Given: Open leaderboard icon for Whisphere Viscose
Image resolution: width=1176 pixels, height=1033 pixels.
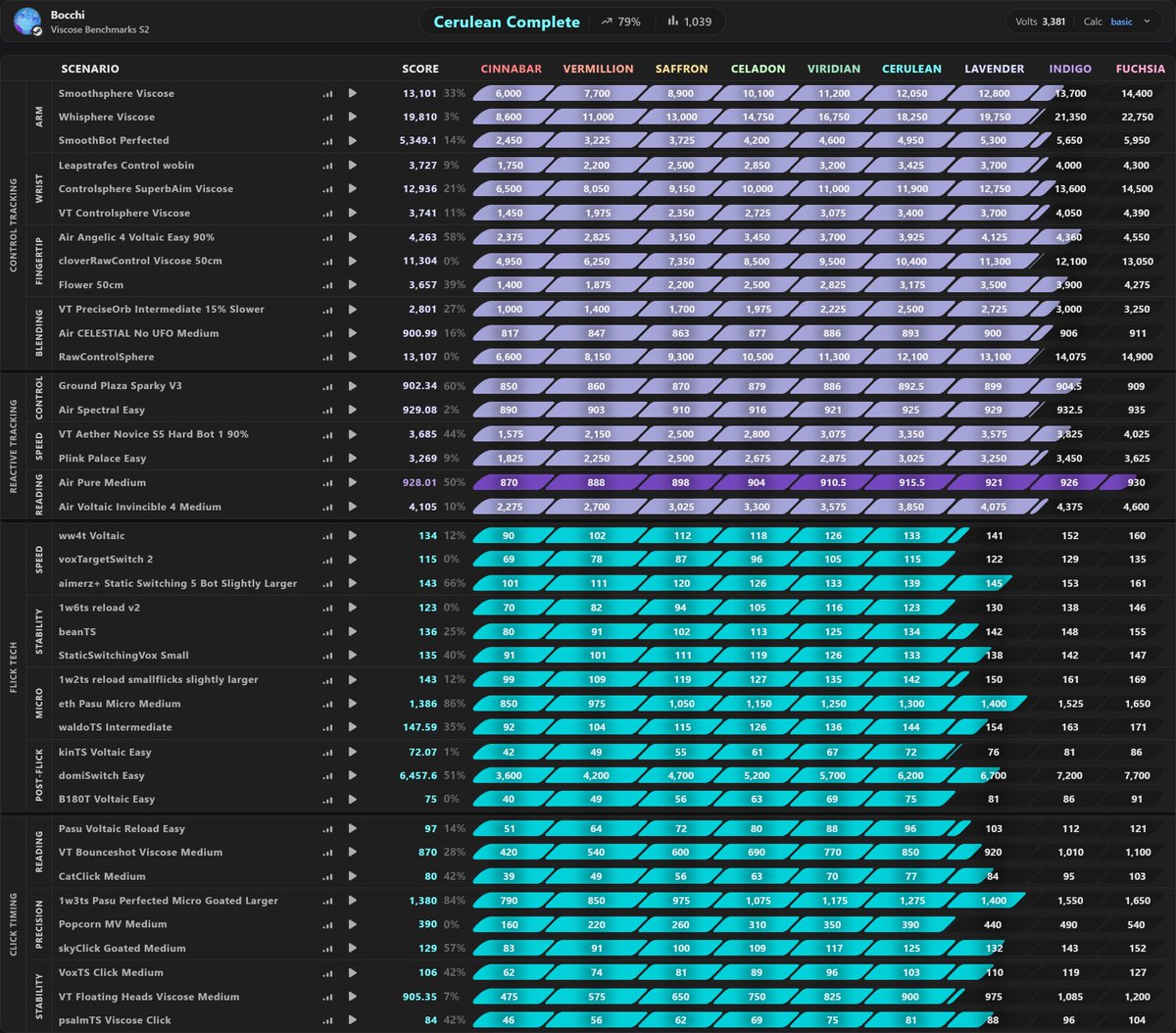Looking at the screenshot, I should coord(327,118).
